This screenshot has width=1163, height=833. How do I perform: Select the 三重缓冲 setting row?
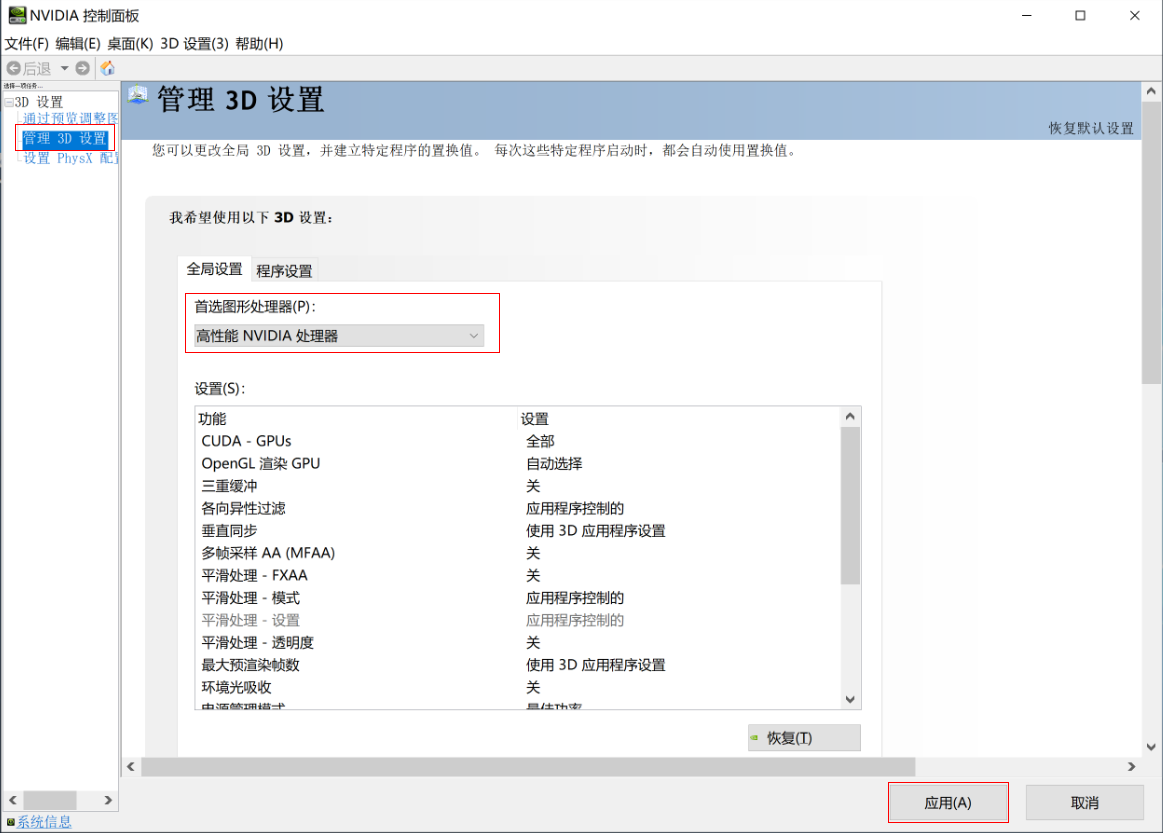(x=518, y=486)
